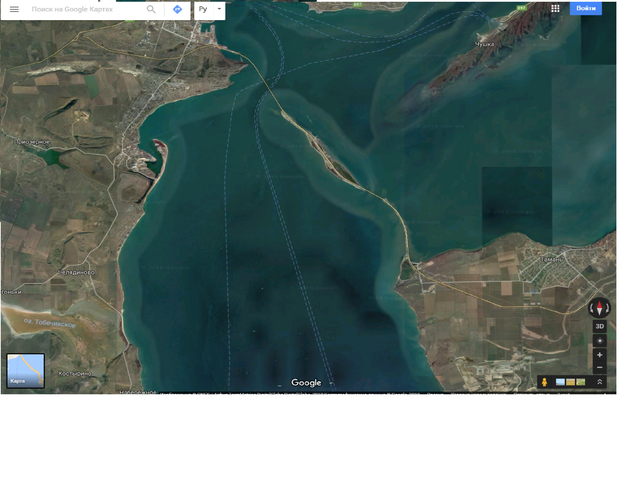Focus the Google Maps search field
The height and width of the screenshot is (480, 639).
tap(86, 9)
